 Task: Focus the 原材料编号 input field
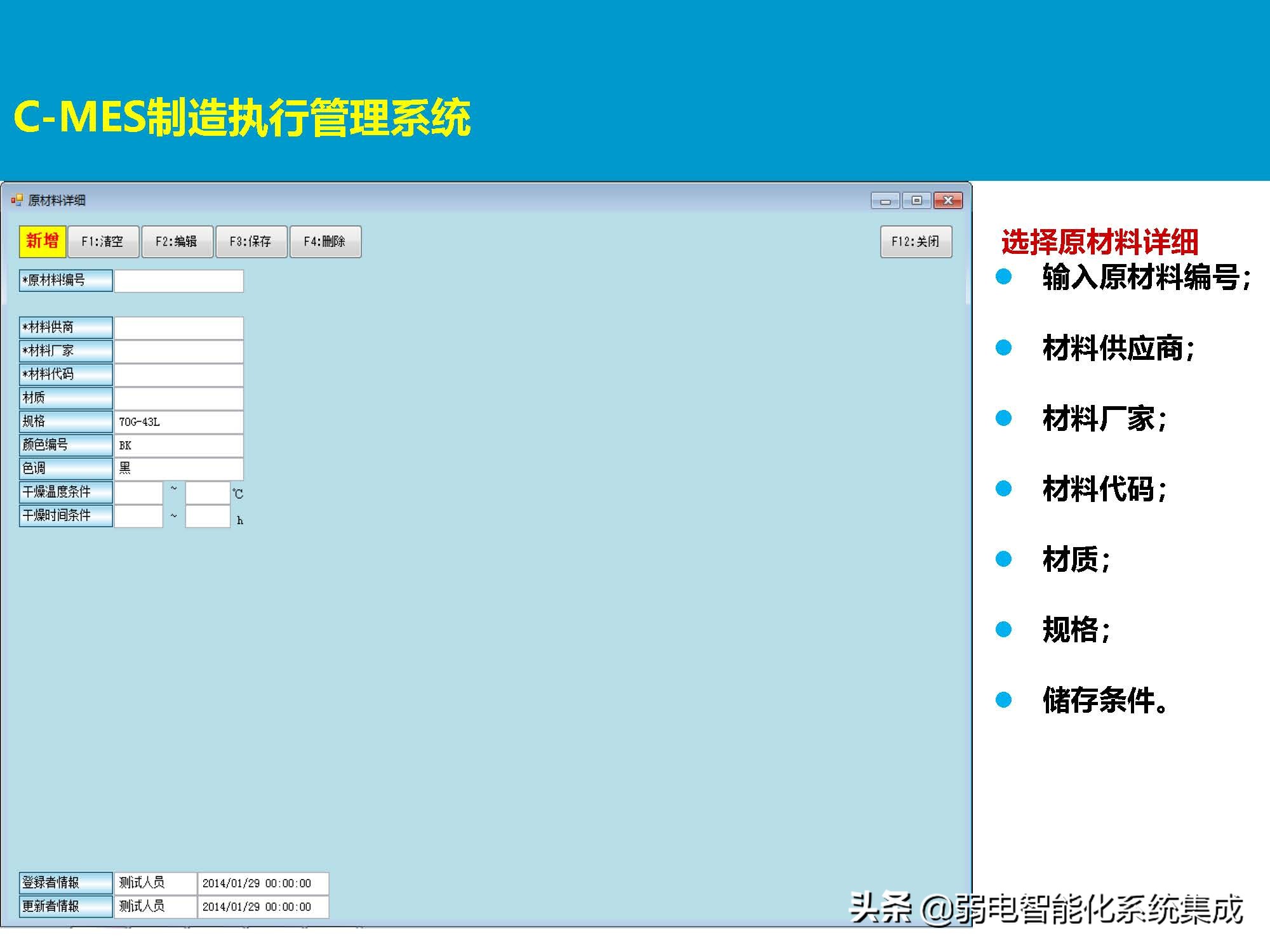tap(179, 281)
